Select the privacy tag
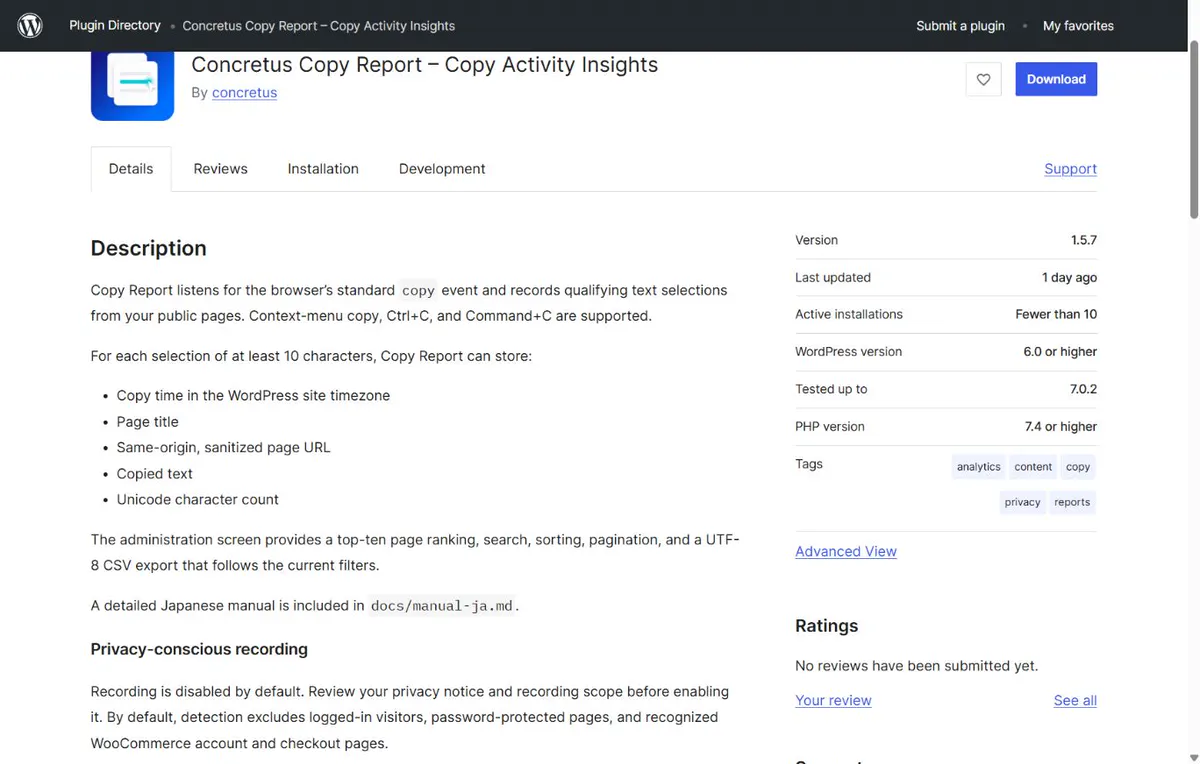 1022,502
